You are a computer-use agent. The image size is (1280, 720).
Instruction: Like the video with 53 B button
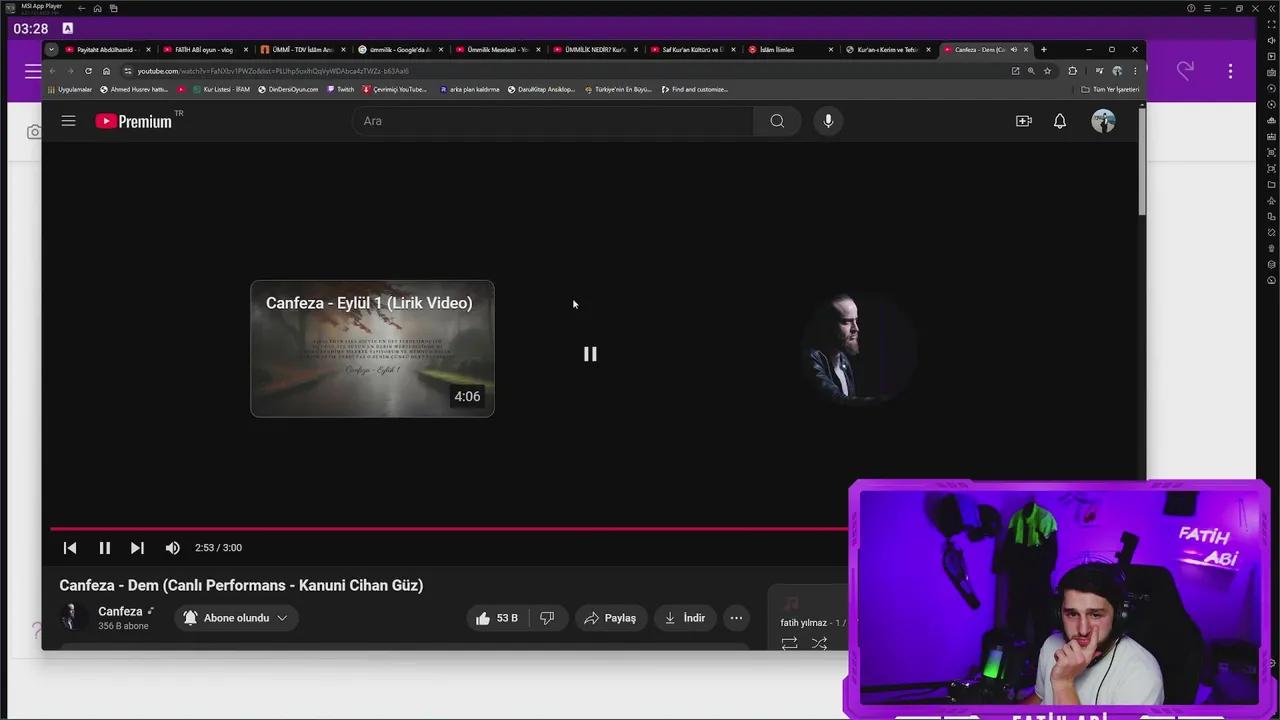497,618
